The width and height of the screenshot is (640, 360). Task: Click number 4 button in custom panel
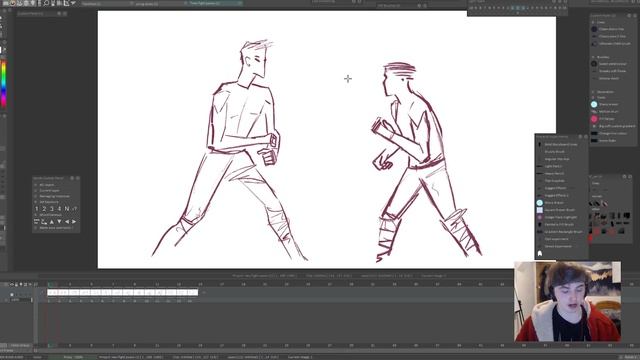(59, 209)
